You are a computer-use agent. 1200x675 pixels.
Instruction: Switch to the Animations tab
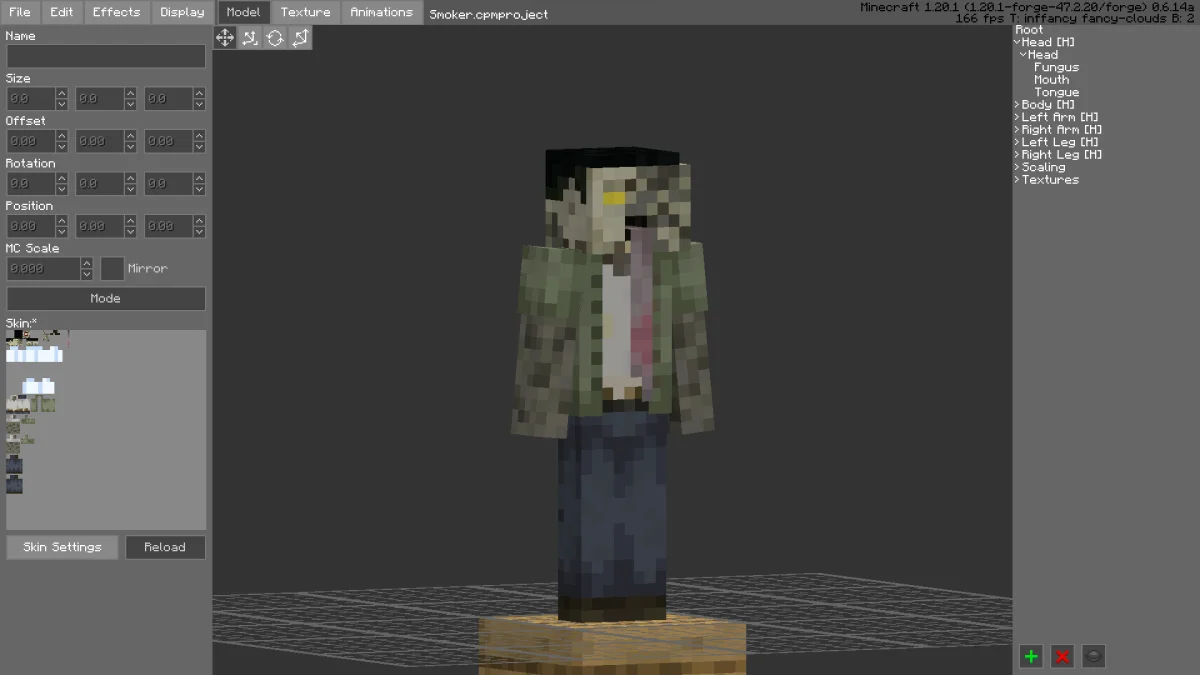381,12
